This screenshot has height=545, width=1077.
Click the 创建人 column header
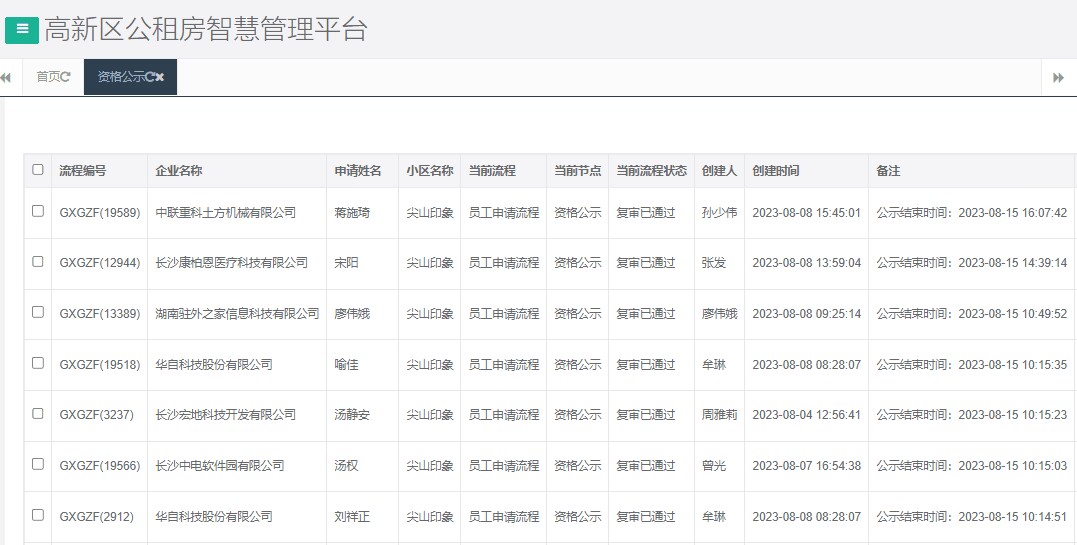pos(719,170)
